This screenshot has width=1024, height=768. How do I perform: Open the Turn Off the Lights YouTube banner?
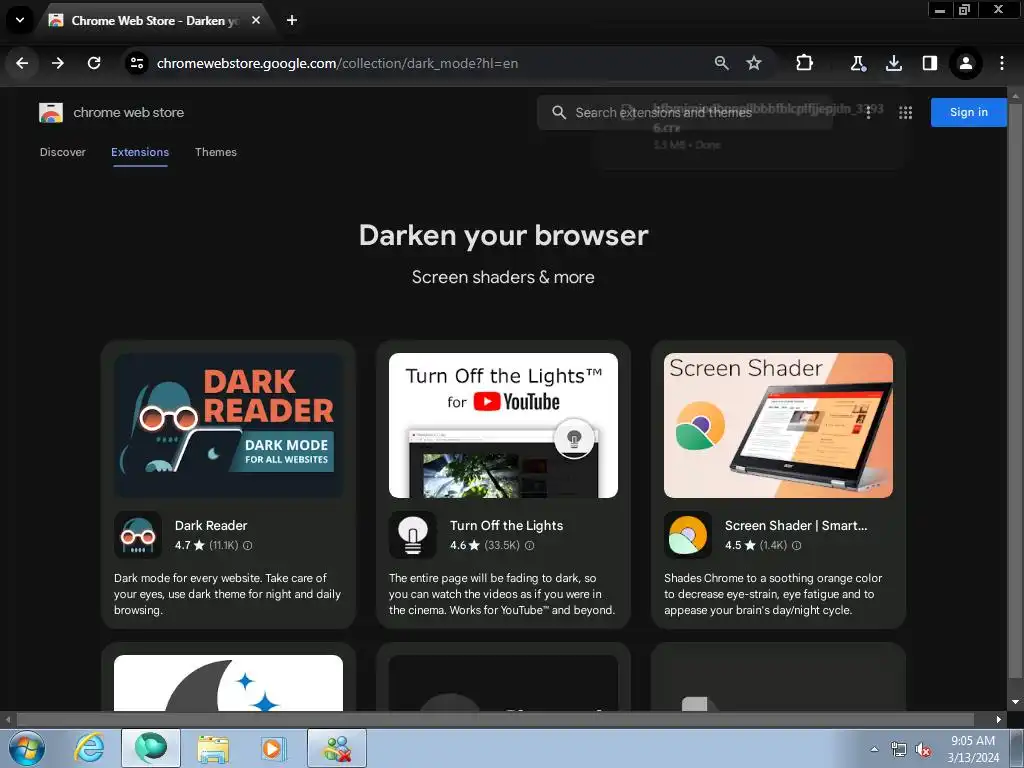[x=504, y=426]
